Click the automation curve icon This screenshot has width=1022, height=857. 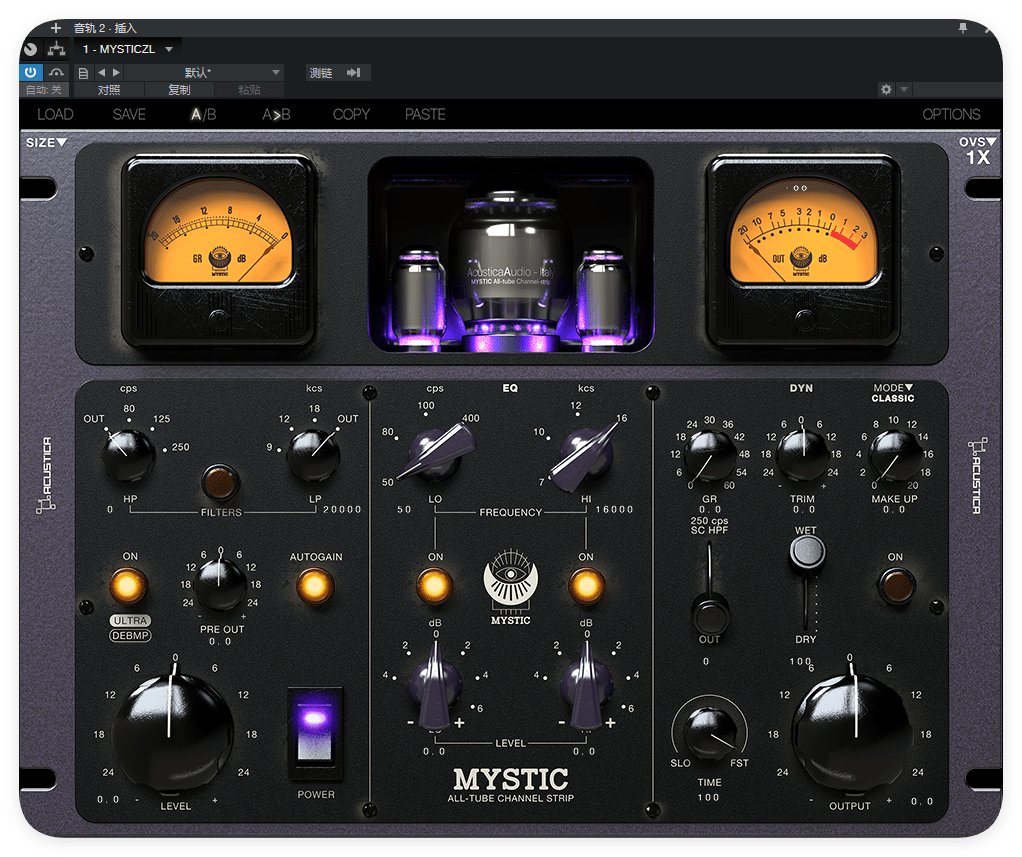tap(57, 72)
